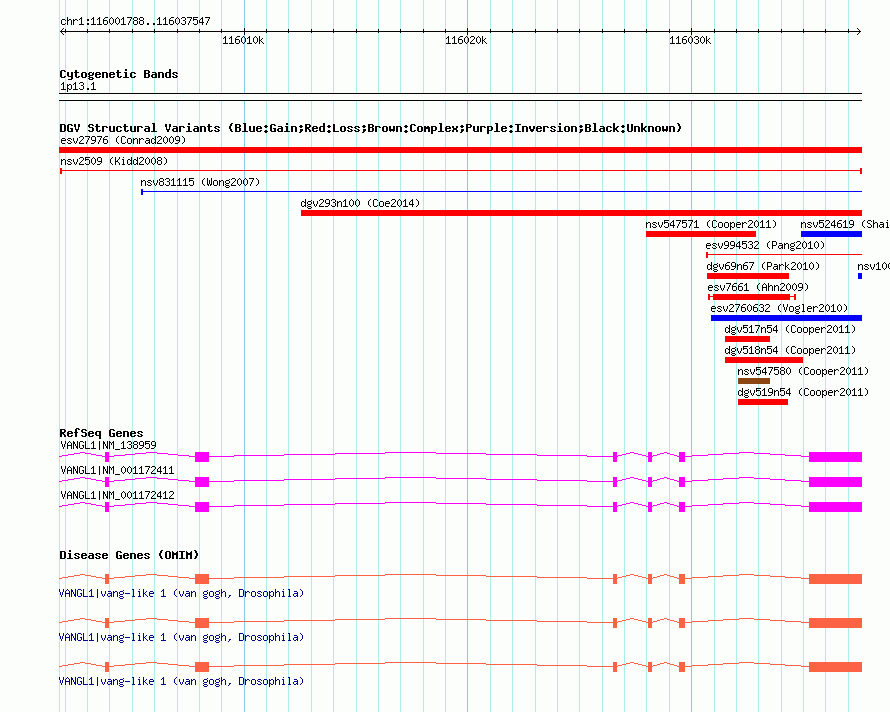Click chr1:116001788..116037547 coordinates text
The width and height of the screenshot is (890, 712).
coord(135,21)
